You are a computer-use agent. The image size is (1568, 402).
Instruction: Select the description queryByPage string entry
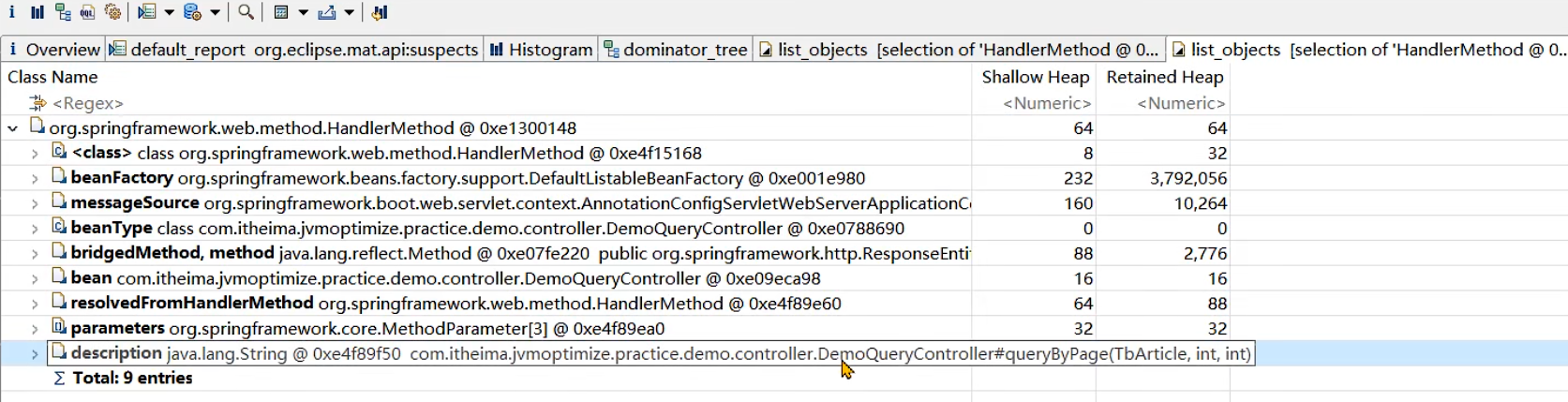pos(661,354)
